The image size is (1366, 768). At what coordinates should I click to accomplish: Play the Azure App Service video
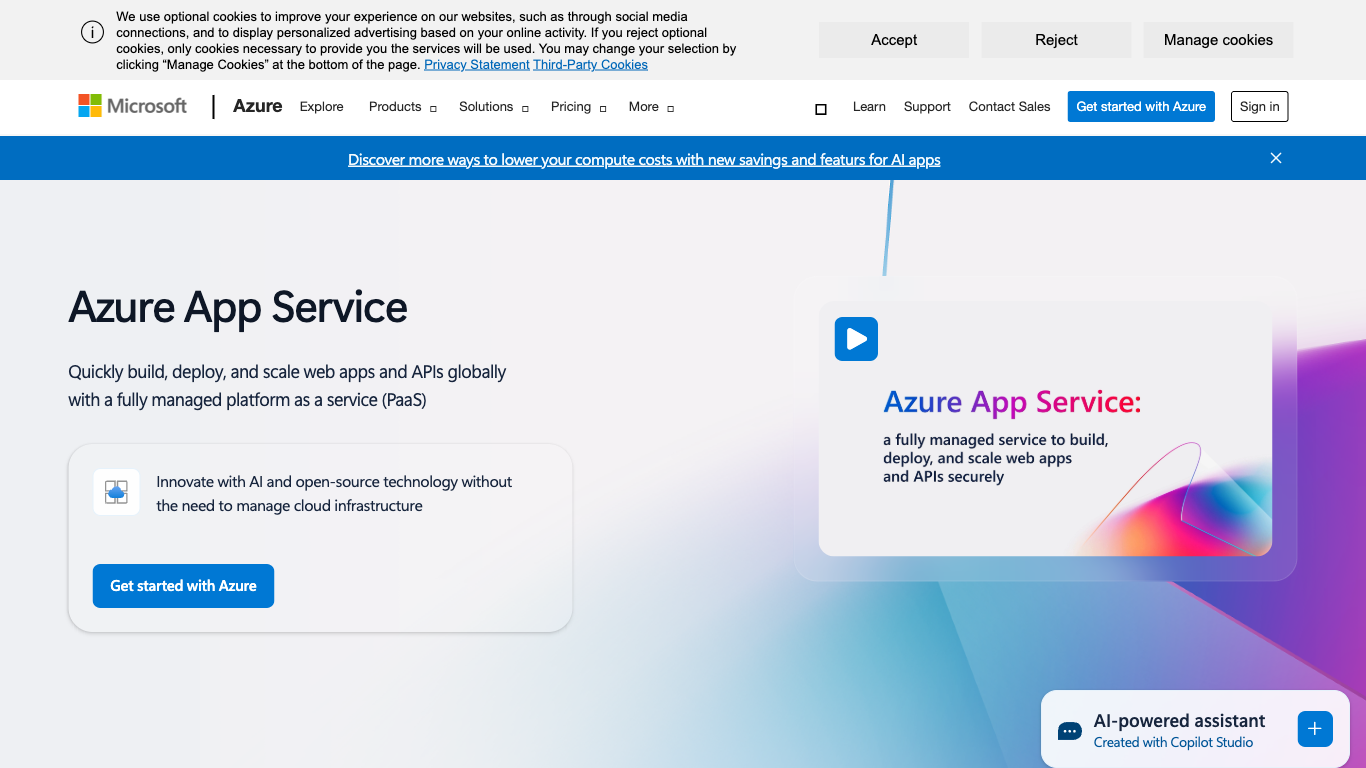coord(856,339)
